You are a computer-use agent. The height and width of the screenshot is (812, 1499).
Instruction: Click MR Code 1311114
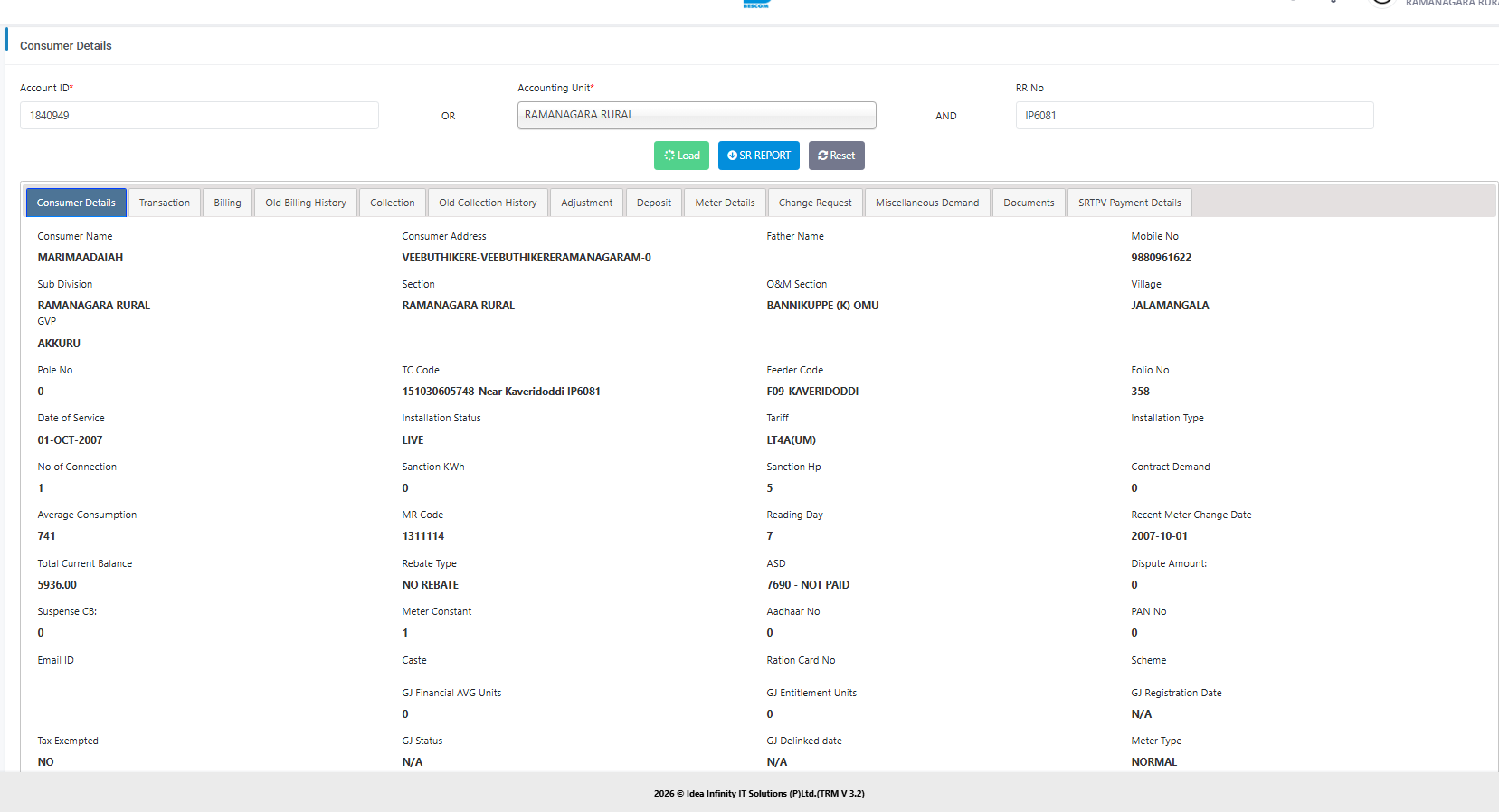pyautogui.click(x=423, y=536)
